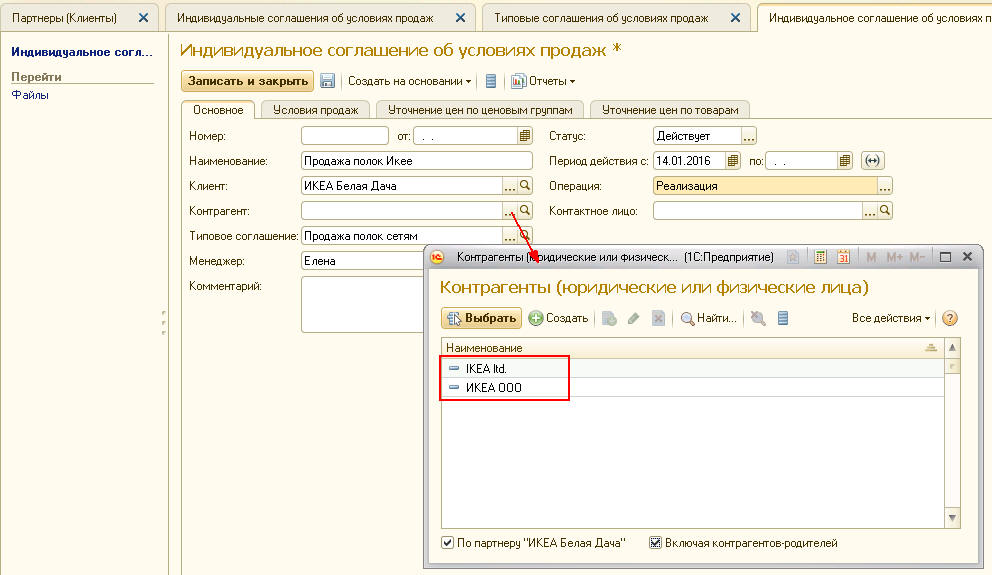Toggle the Включая контрагентов-родителей checkbox
This screenshot has width=992, height=575.
coord(655,543)
